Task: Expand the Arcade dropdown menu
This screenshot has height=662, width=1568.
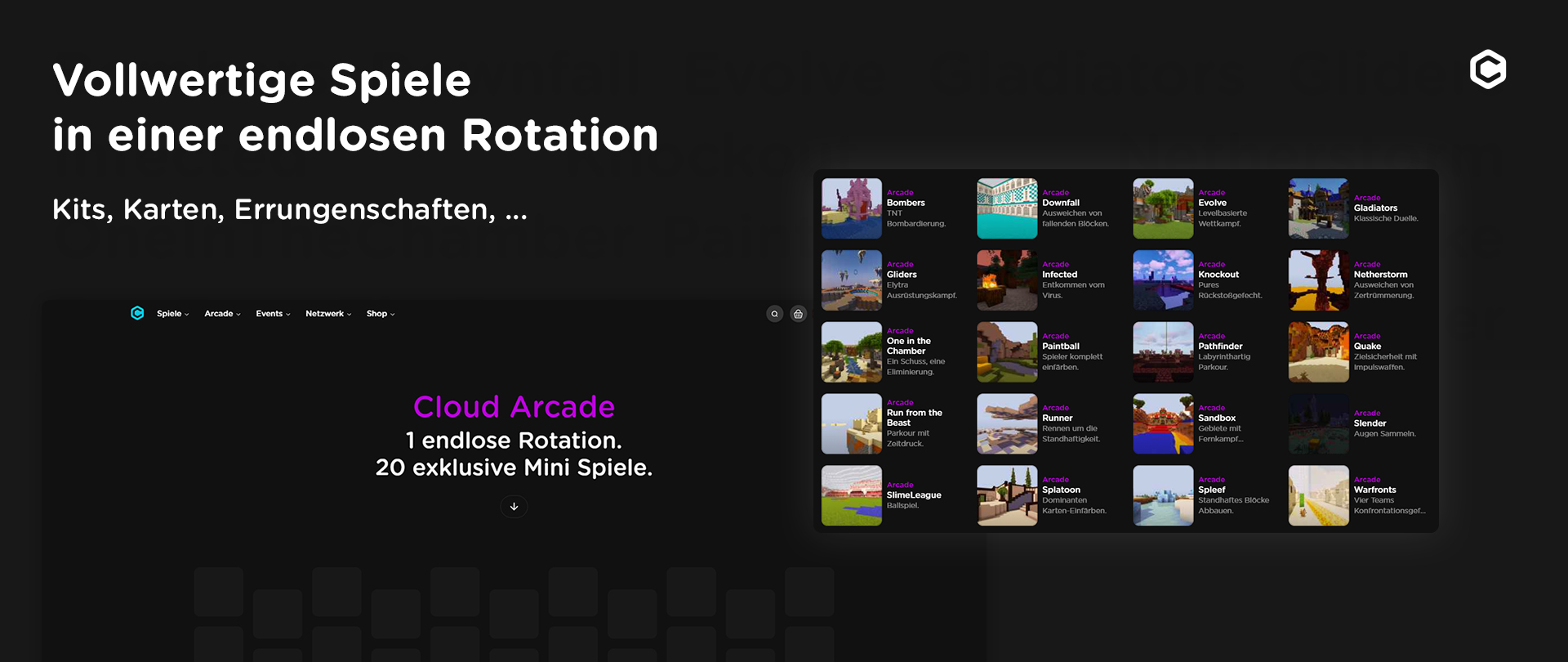Action: coord(223,314)
